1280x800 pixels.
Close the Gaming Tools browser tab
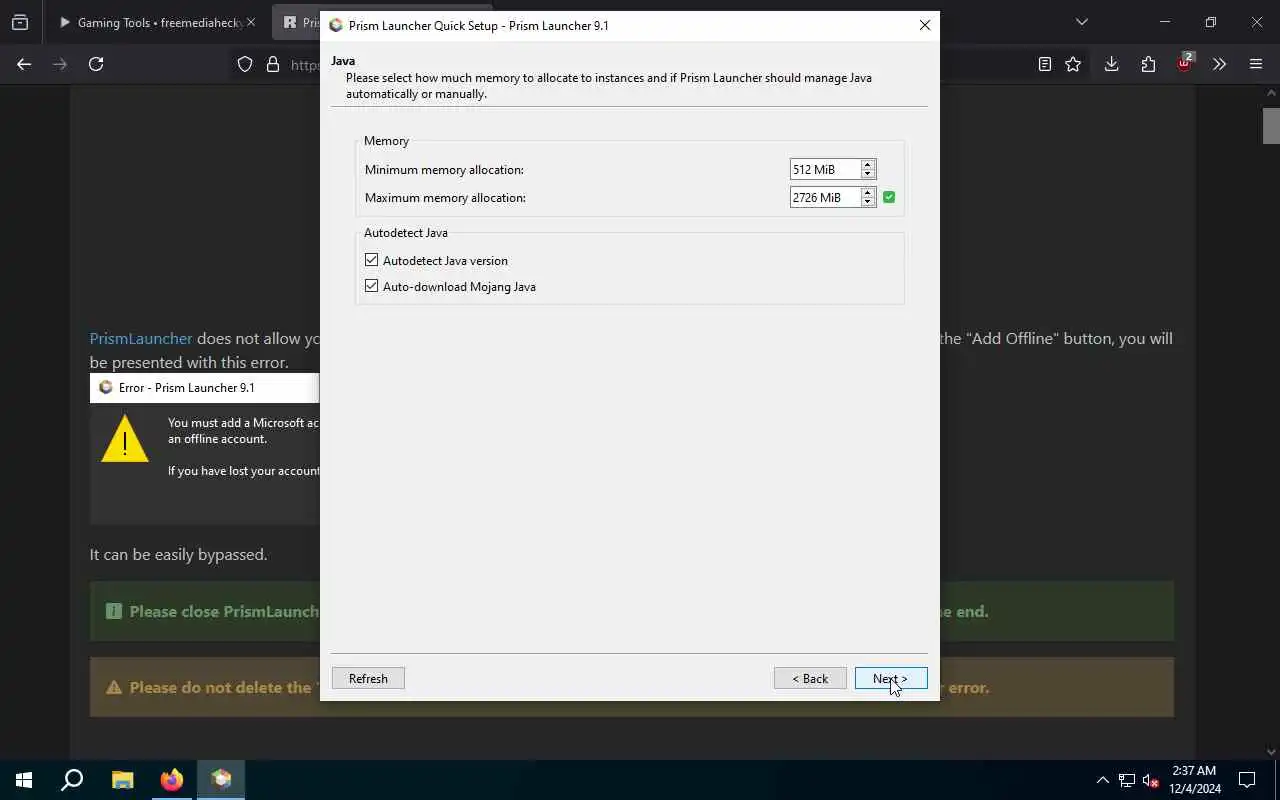(x=251, y=22)
